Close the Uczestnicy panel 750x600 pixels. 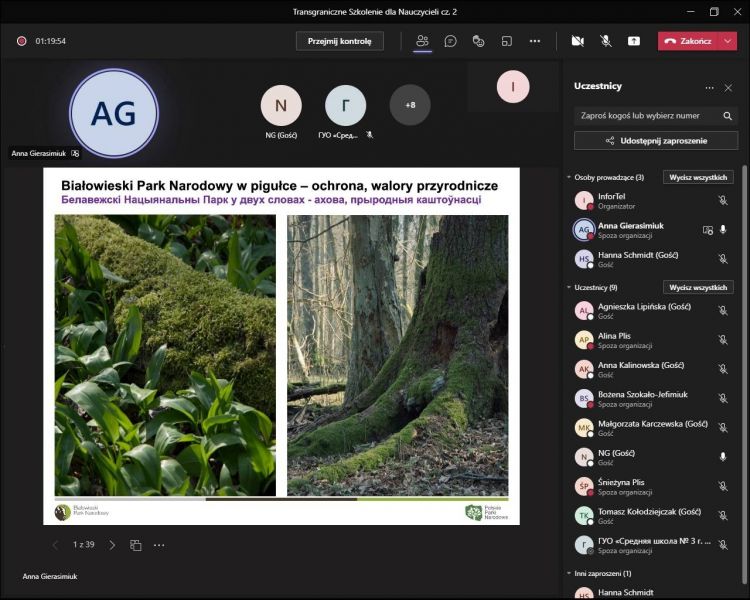click(728, 88)
